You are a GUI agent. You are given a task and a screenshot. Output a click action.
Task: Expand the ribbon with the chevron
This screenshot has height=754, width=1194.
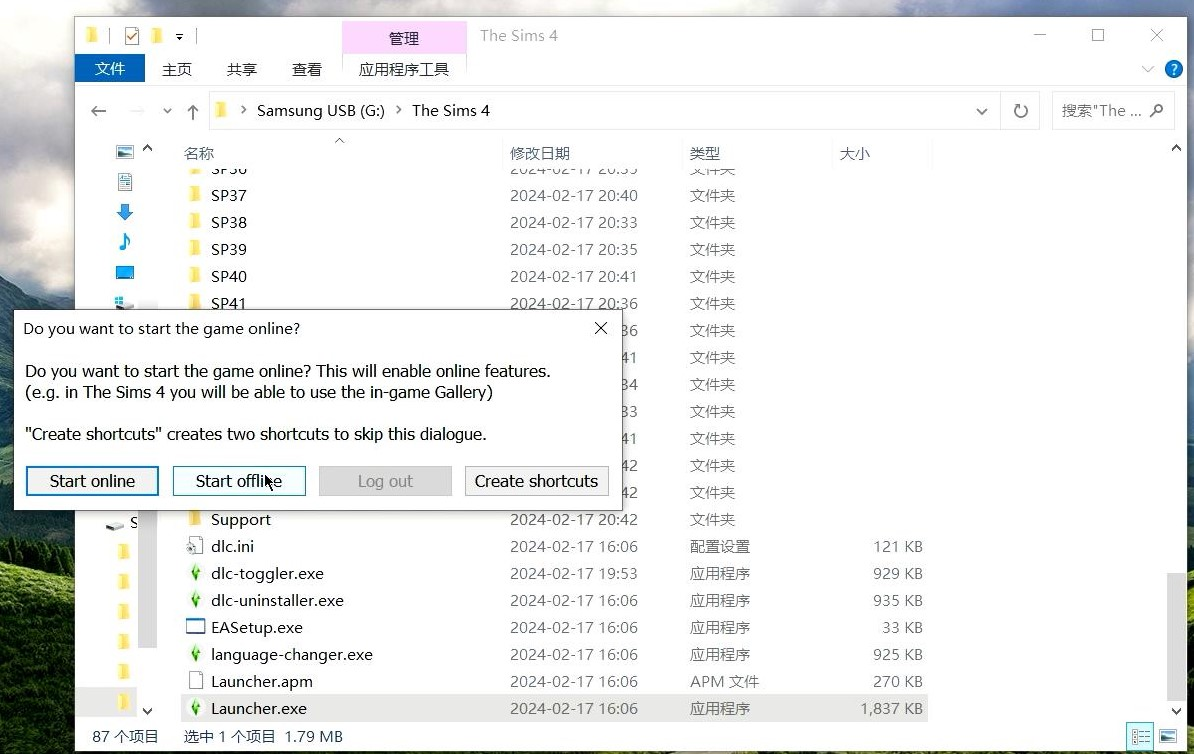1148,69
